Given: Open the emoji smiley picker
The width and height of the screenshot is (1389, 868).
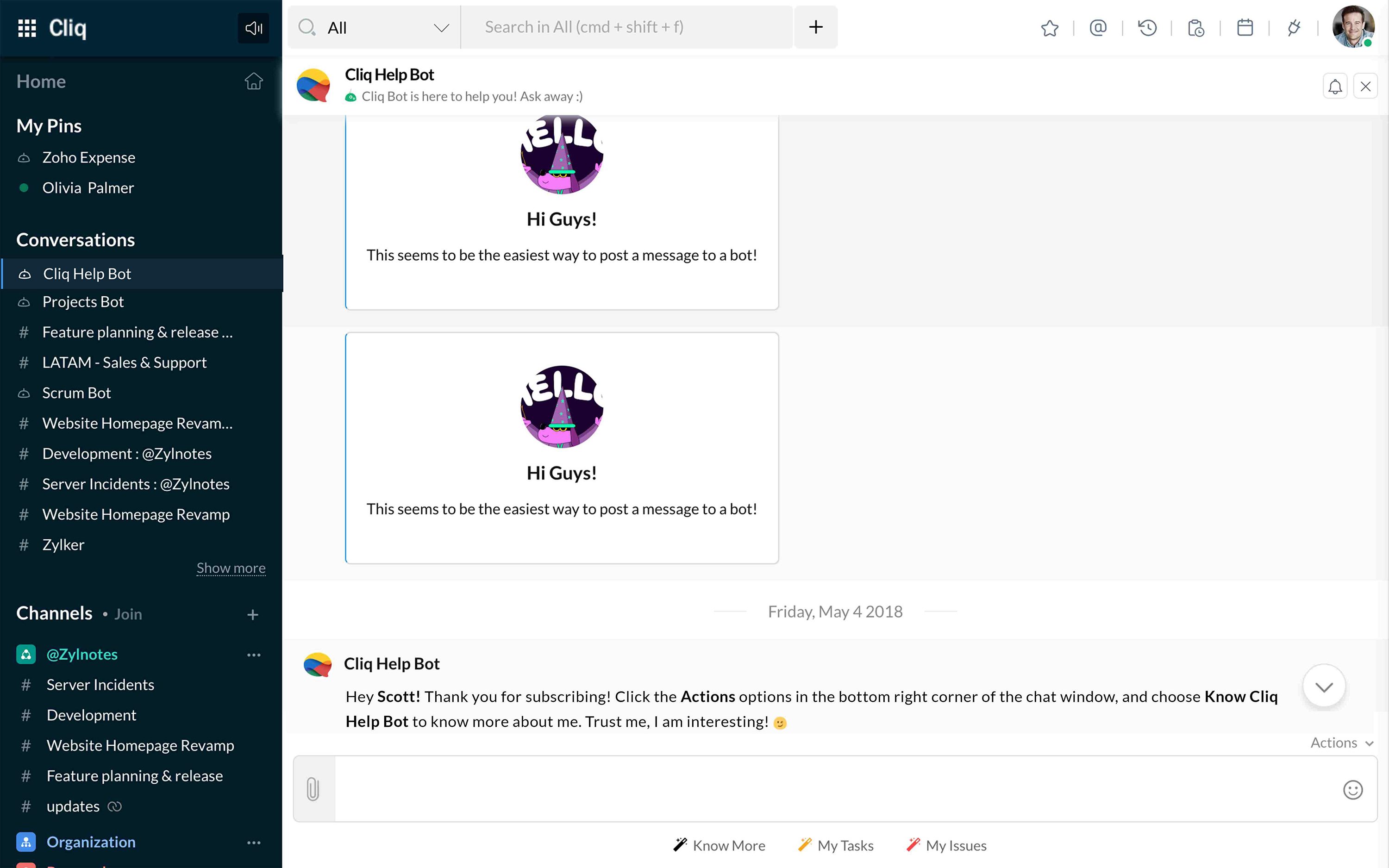Looking at the screenshot, I should (x=1352, y=790).
